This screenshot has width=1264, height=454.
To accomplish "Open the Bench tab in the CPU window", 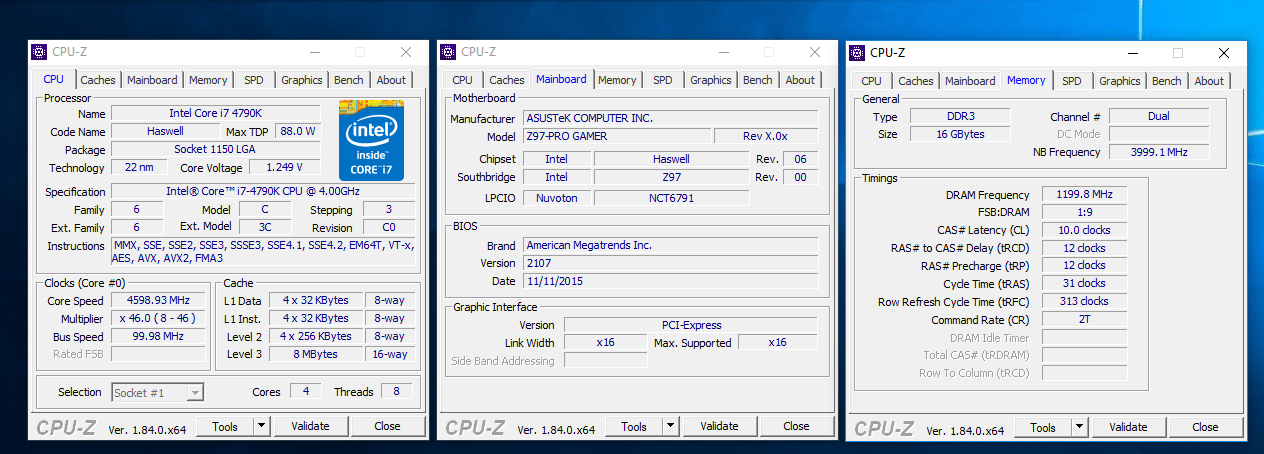I will coord(349,80).
